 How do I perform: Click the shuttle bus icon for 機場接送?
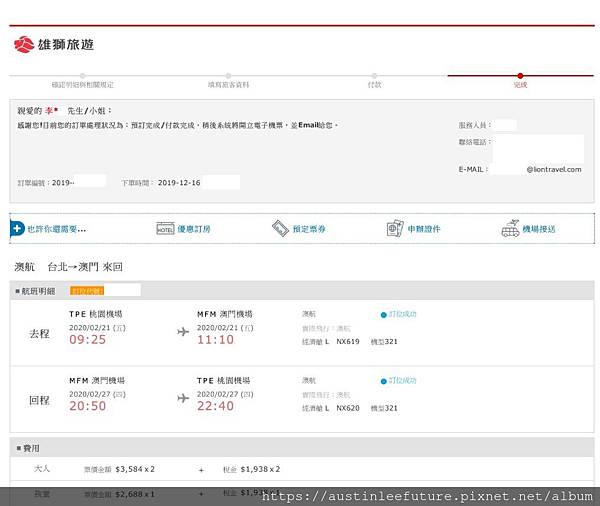[x=510, y=229]
